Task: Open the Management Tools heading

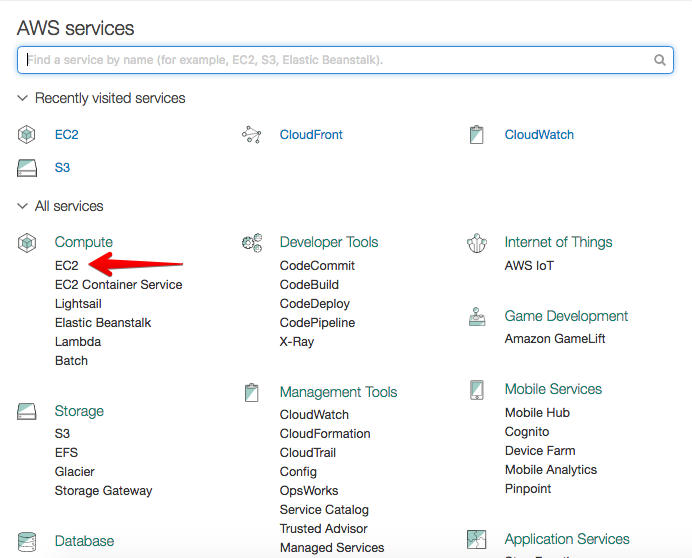Action: pos(338,392)
